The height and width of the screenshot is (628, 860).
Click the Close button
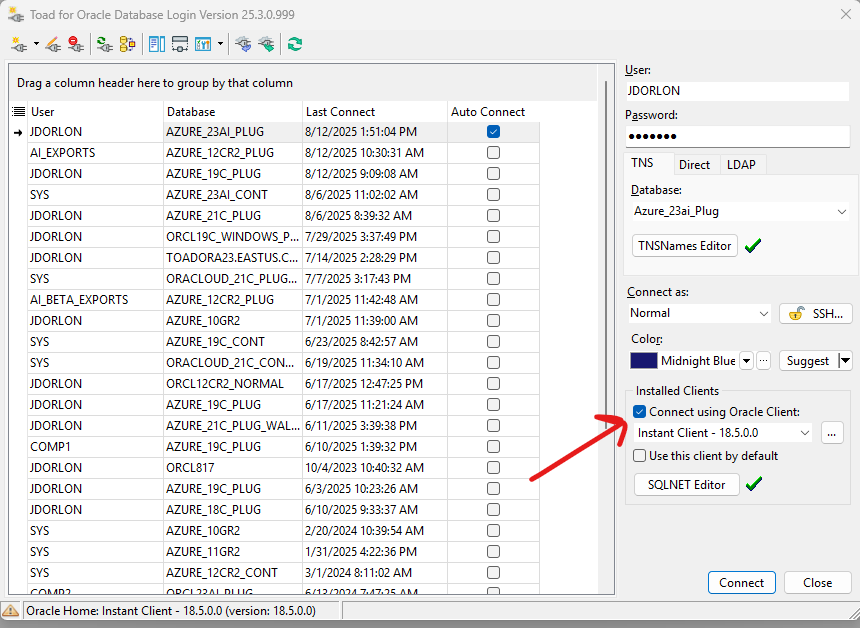coord(817,582)
